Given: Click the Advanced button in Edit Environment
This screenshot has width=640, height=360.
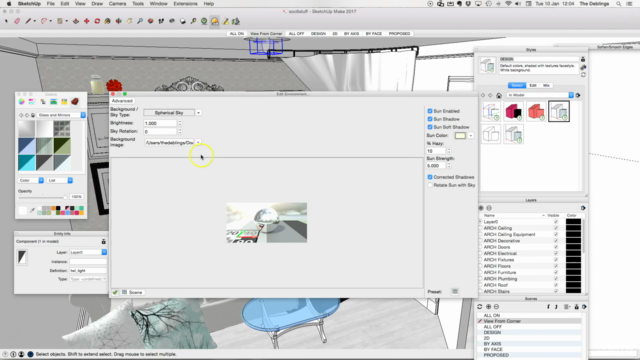Looking at the screenshot, I should [x=122, y=101].
